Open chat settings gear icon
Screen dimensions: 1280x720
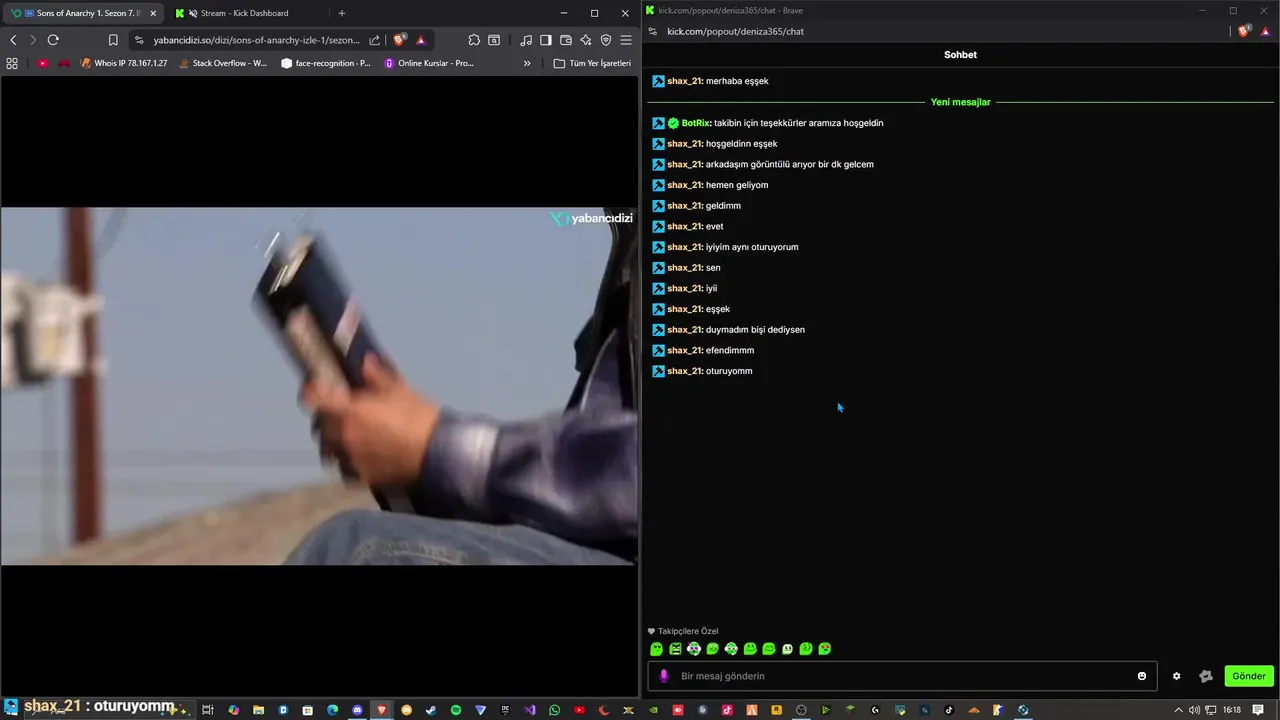[x=1176, y=676]
